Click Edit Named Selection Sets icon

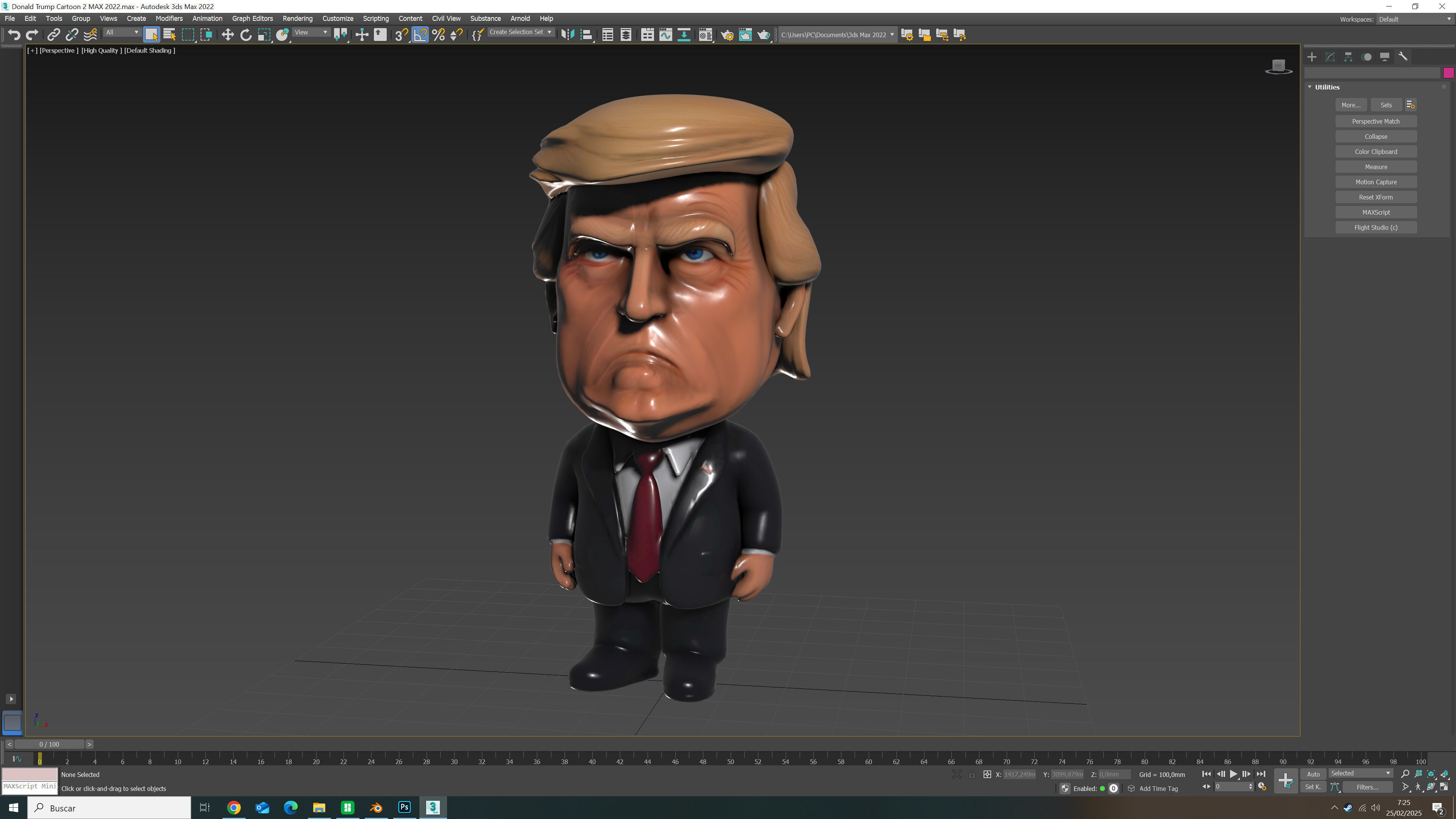coord(478,35)
